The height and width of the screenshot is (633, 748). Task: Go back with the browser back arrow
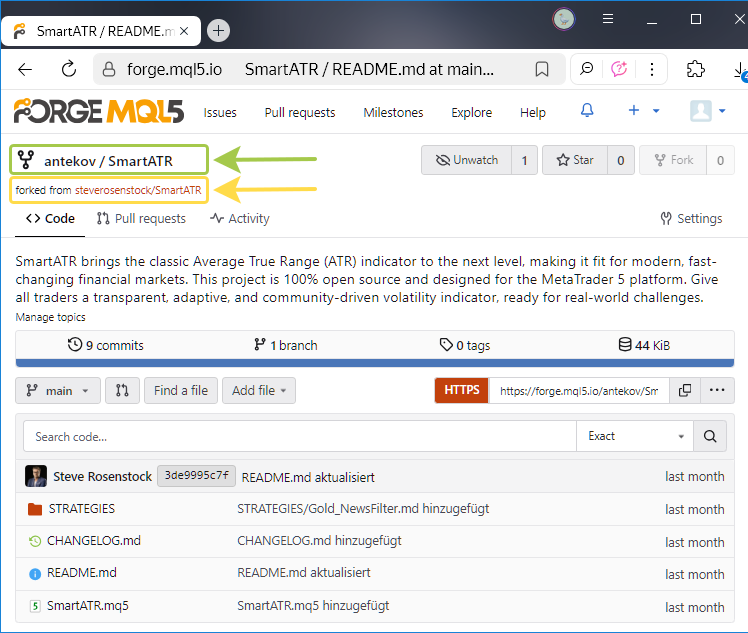25,69
